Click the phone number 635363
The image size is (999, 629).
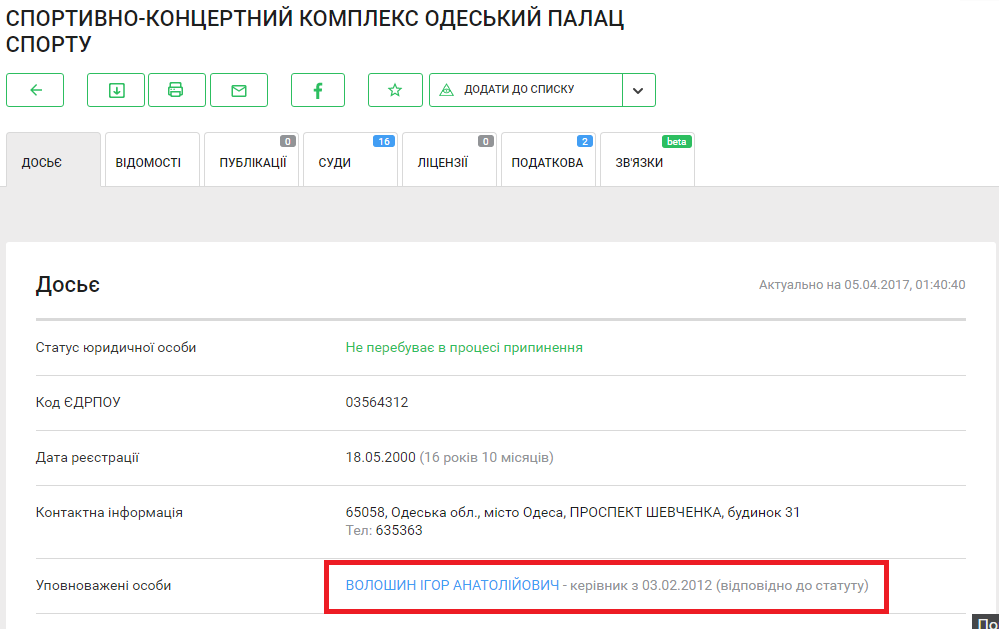(x=399, y=531)
